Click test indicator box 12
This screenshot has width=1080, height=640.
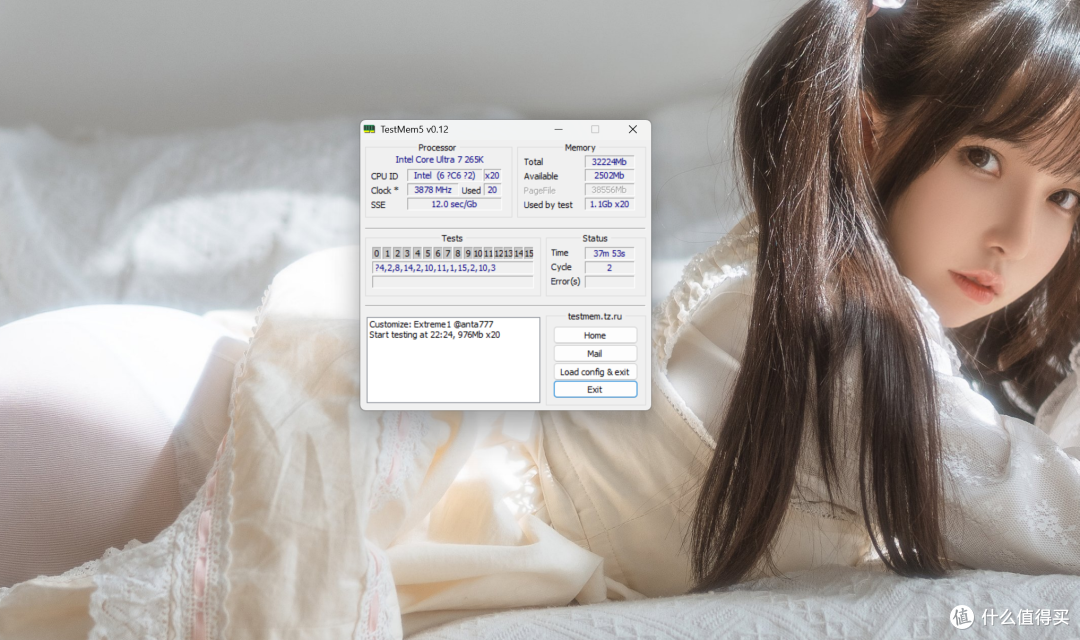[498, 254]
